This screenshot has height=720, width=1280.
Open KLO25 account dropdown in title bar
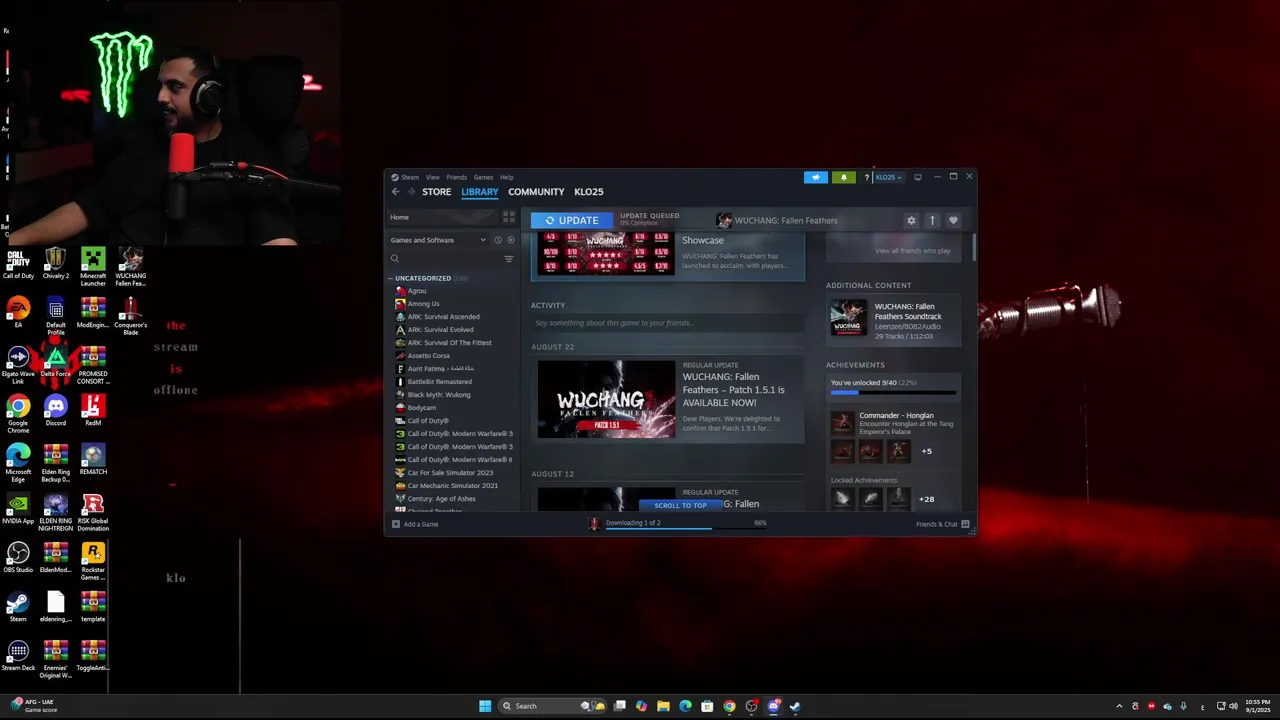tap(888, 177)
